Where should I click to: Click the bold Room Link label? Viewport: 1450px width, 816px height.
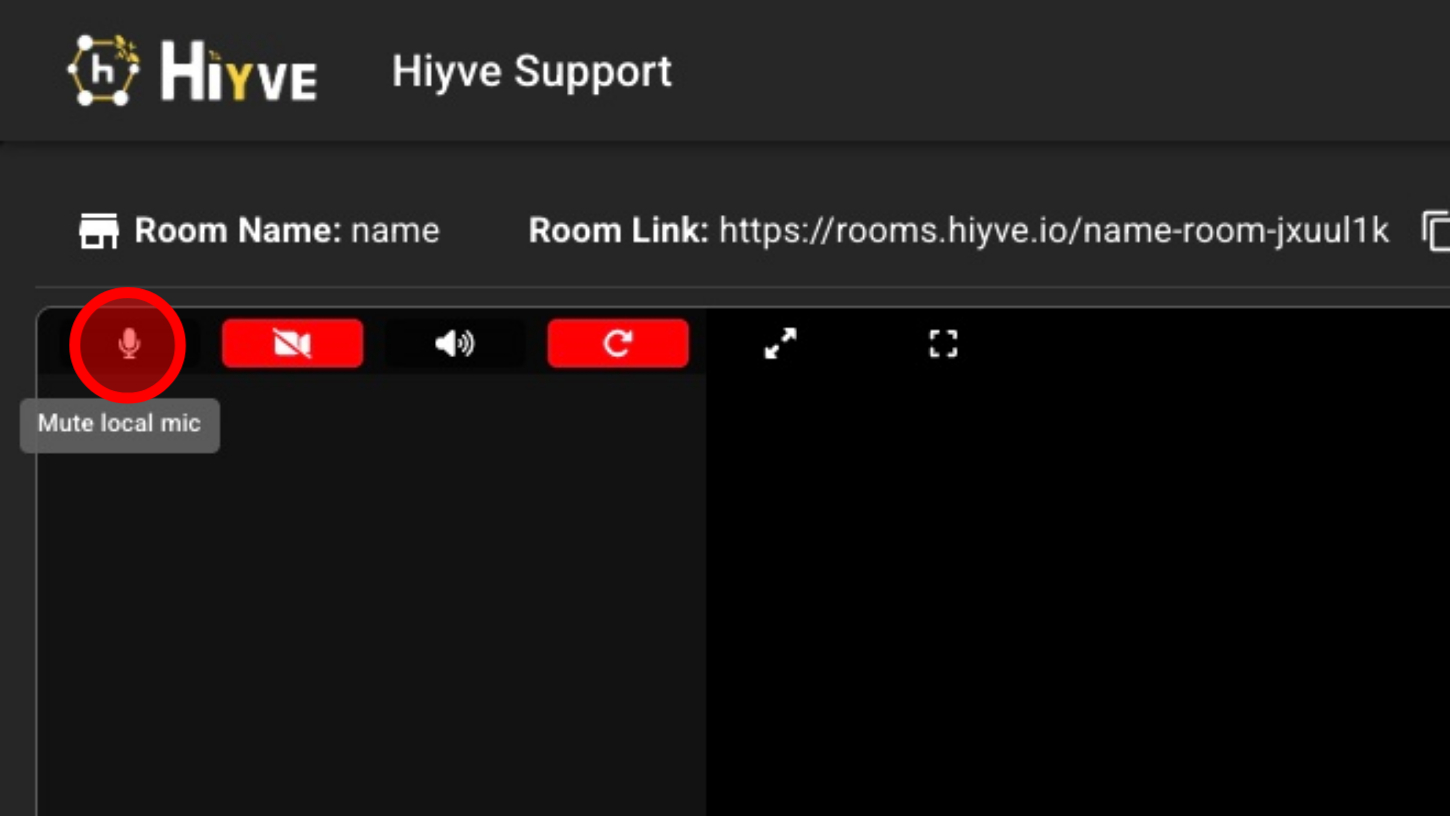tap(619, 231)
